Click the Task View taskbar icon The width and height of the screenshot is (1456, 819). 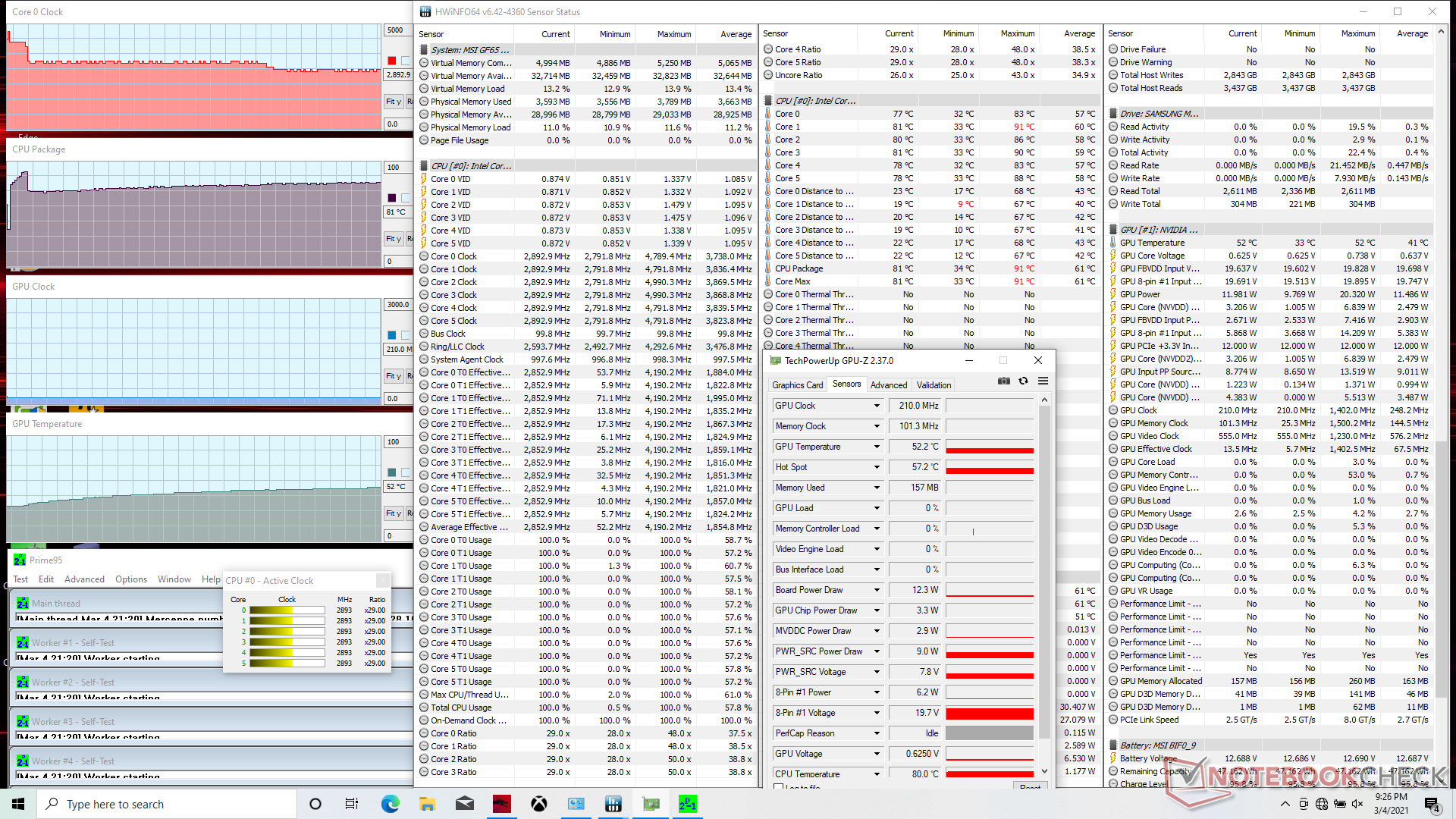click(352, 804)
